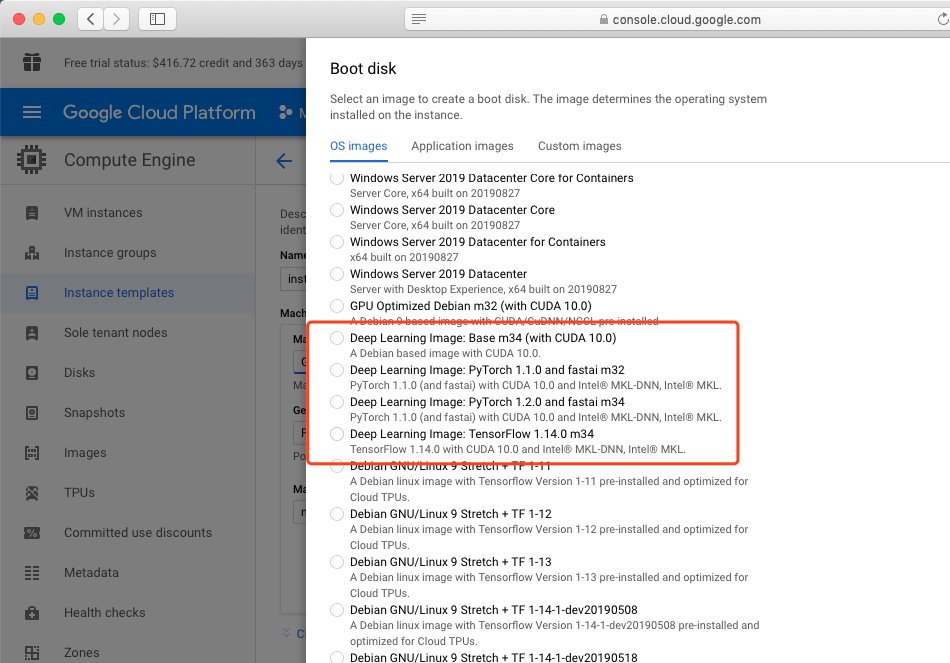Viewport: 950px width, 663px height.
Task: Toggle the Safari sidebar button
Action: (158, 19)
